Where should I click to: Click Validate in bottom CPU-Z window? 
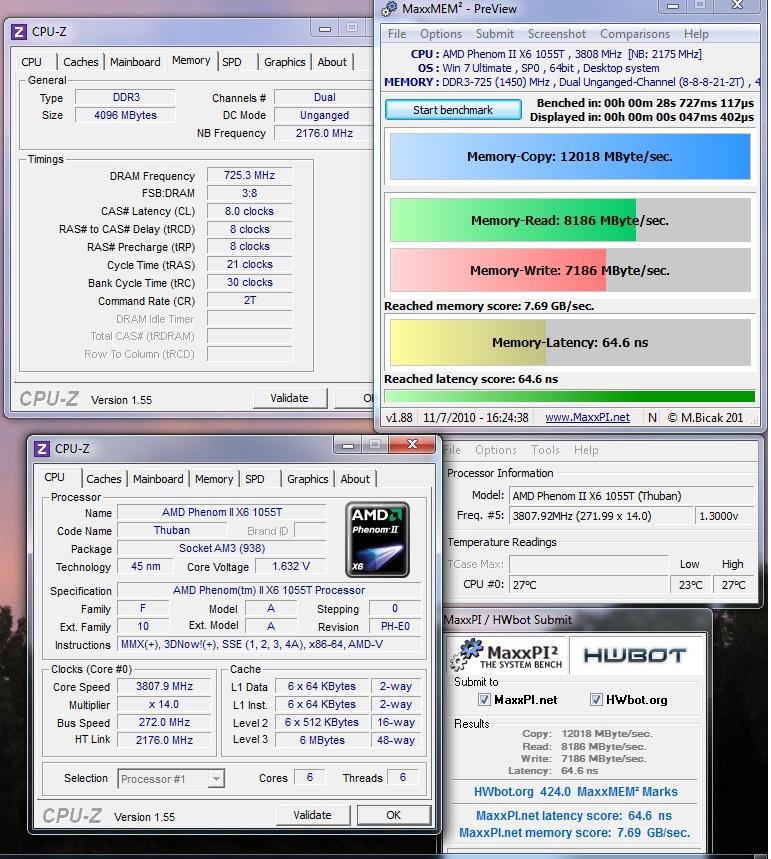pyautogui.click(x=313, y=815)
